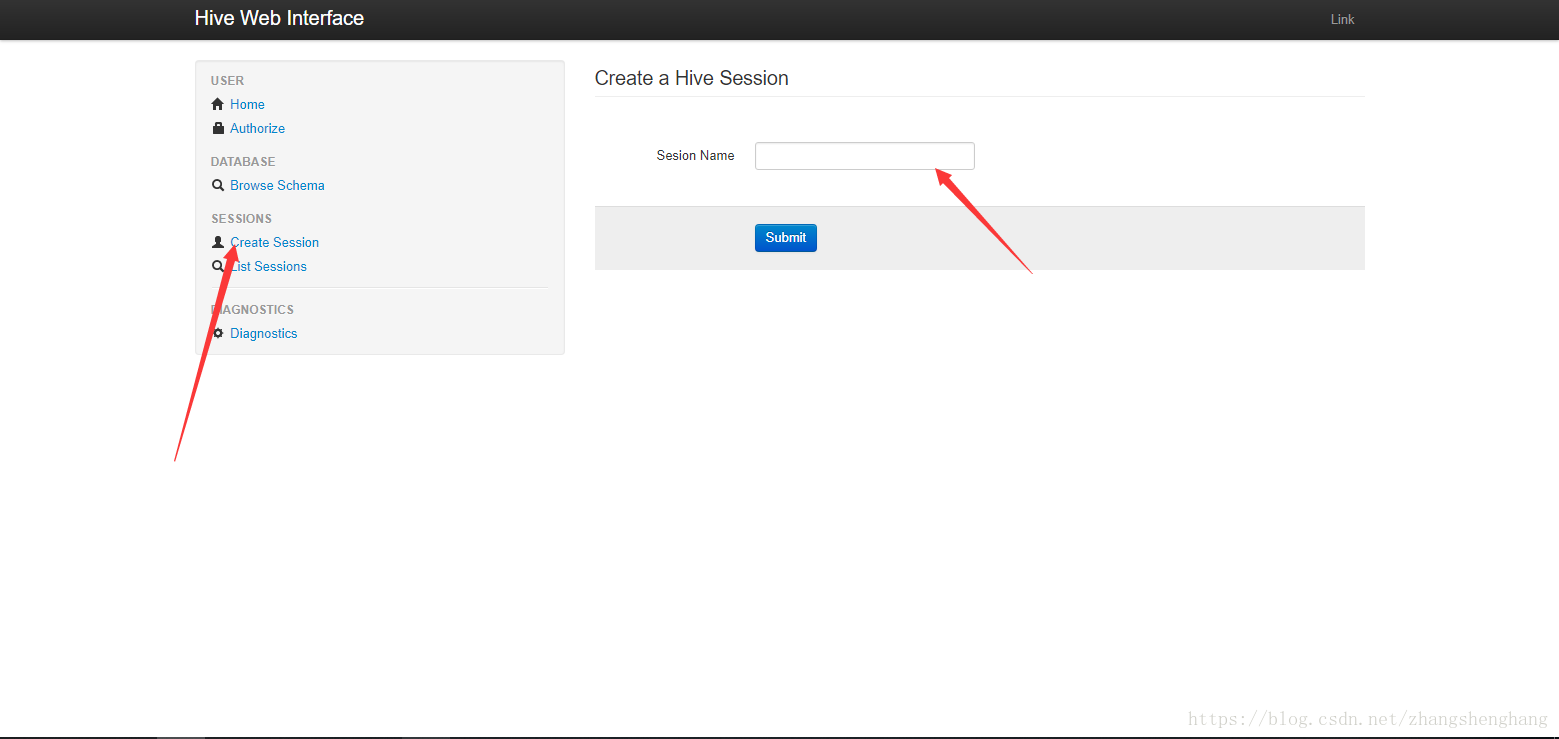Open the Browse Schema link
The width and height of the screenshot is (1559, 739).
pos(277,185)
